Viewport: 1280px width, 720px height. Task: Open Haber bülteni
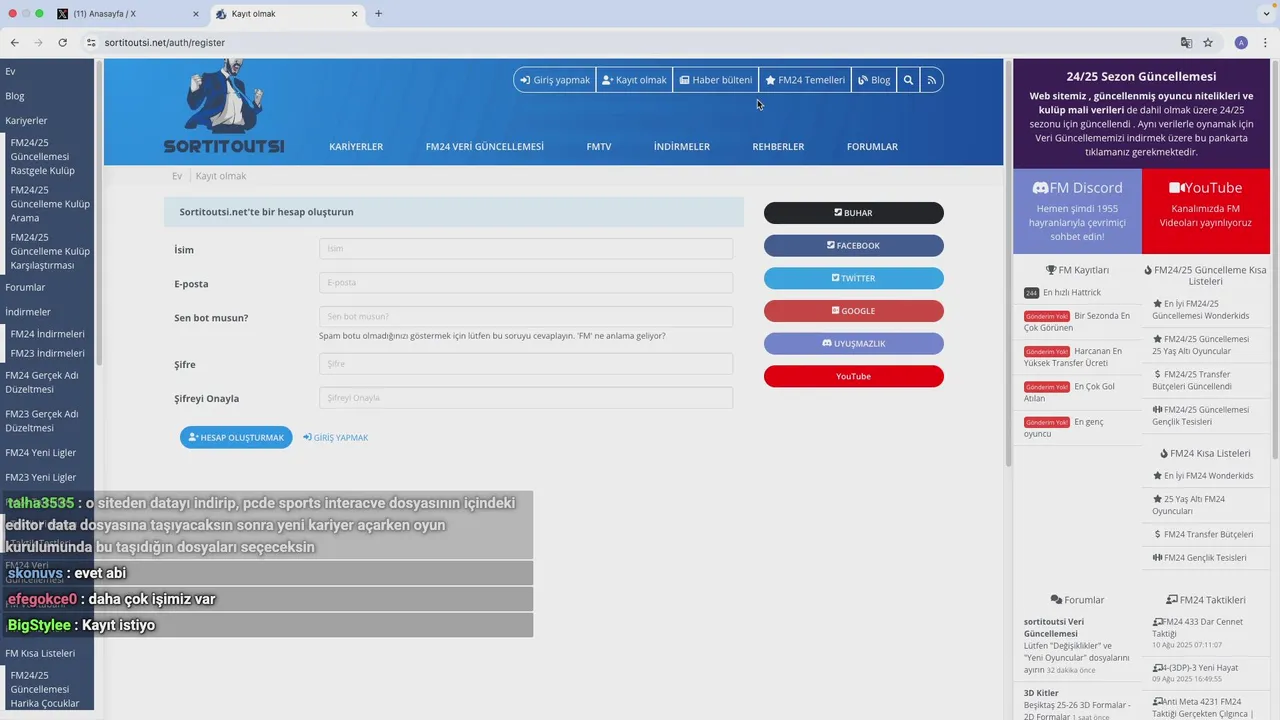point(716,80)
